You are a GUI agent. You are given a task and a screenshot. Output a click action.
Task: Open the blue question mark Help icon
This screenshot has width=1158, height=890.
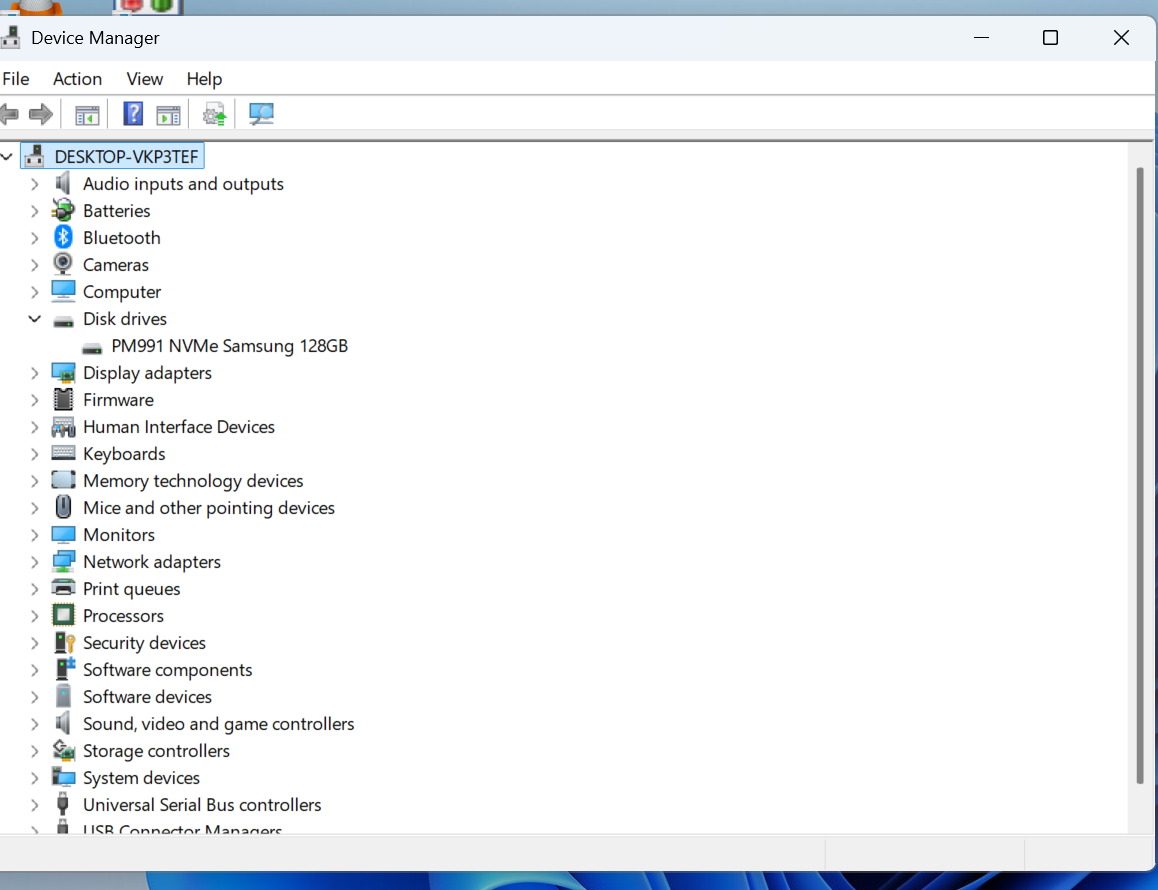[133, 114]
